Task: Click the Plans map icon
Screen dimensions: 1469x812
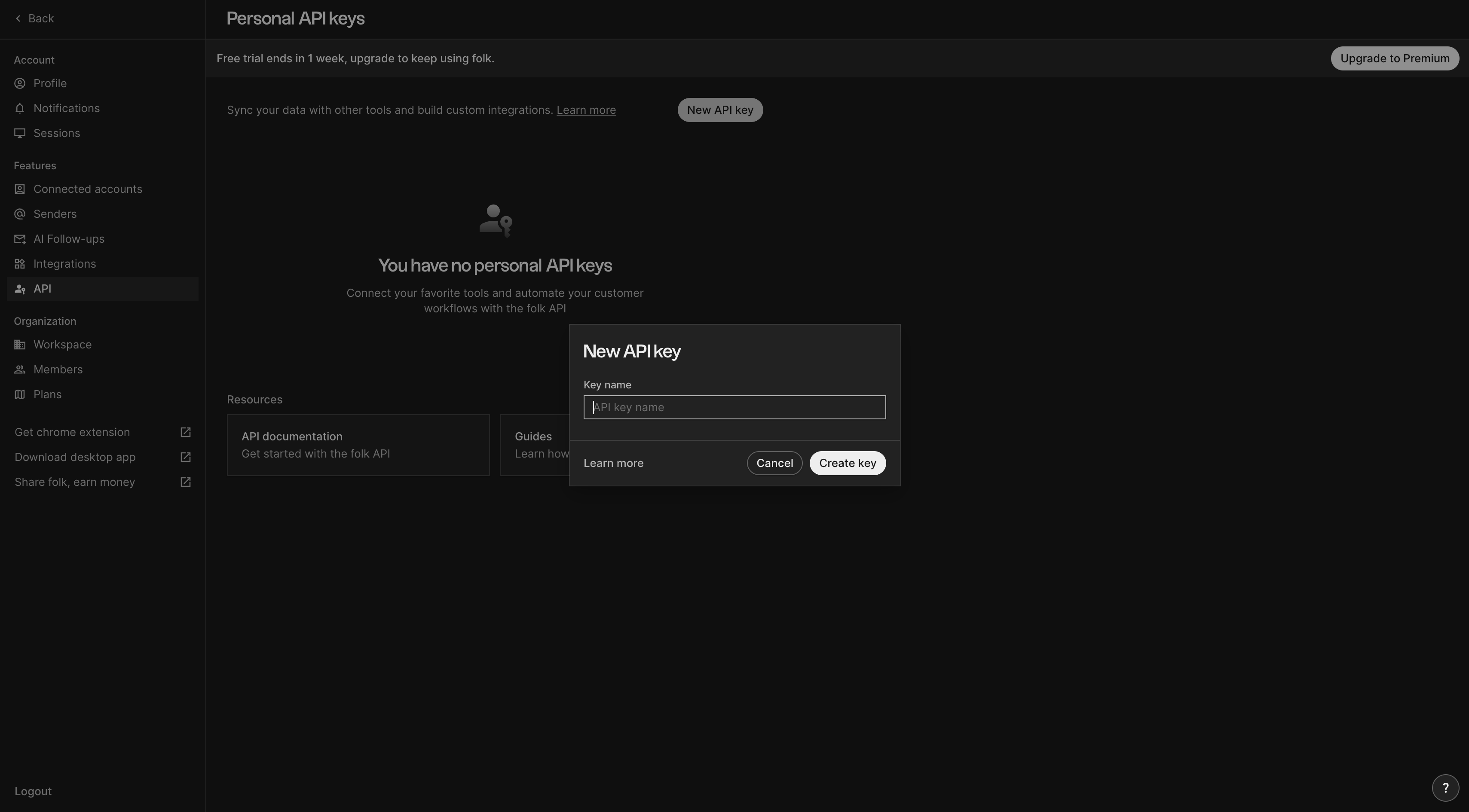Action: 20,394
